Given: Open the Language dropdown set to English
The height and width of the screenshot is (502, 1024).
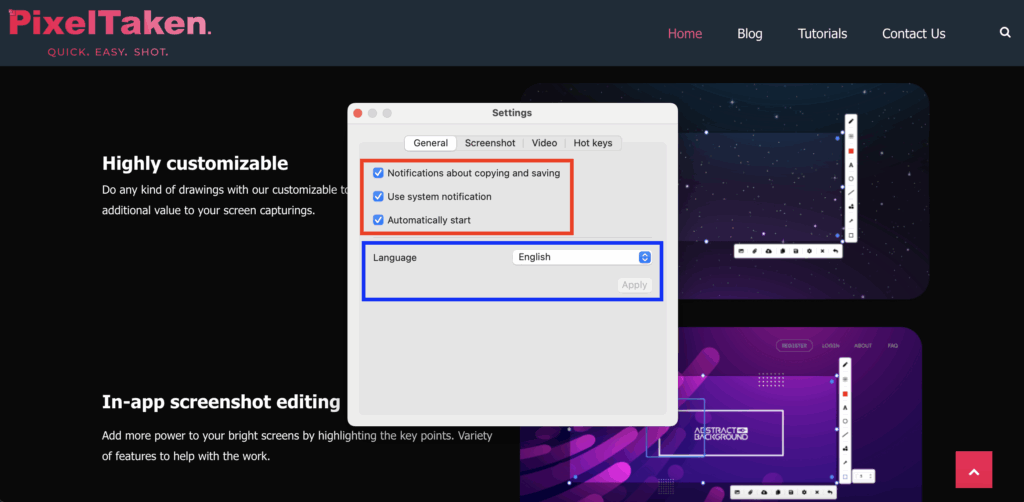Looking at the screenshot, I should tap(582, 257).
